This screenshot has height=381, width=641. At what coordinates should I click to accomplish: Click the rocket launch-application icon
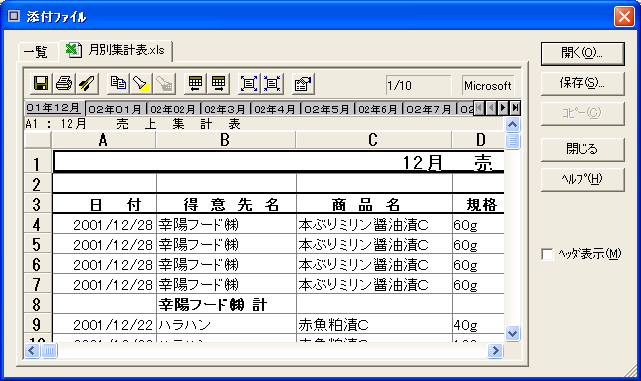click(x=87, y=83)
